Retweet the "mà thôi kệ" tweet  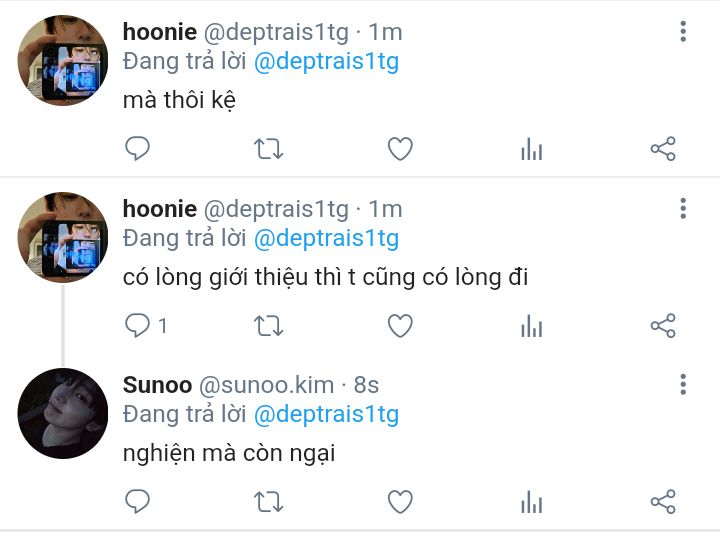pyautogui.click(x=269, y=149)
